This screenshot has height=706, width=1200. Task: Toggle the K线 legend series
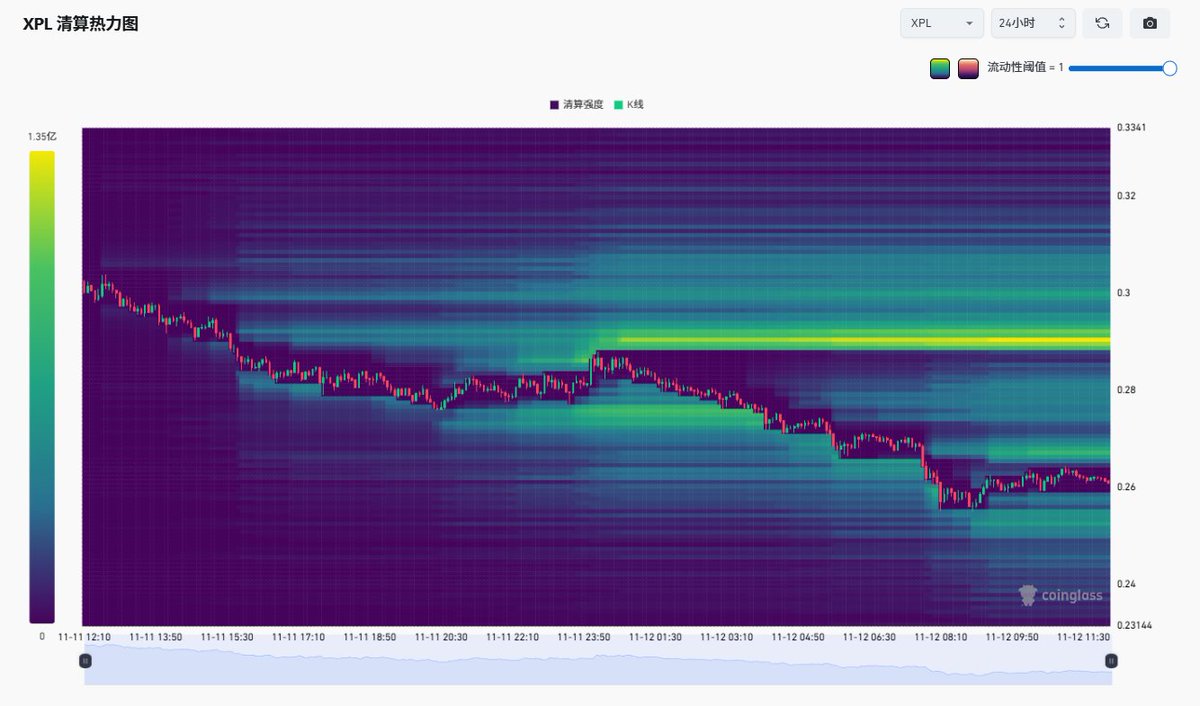tap(629, 105)
